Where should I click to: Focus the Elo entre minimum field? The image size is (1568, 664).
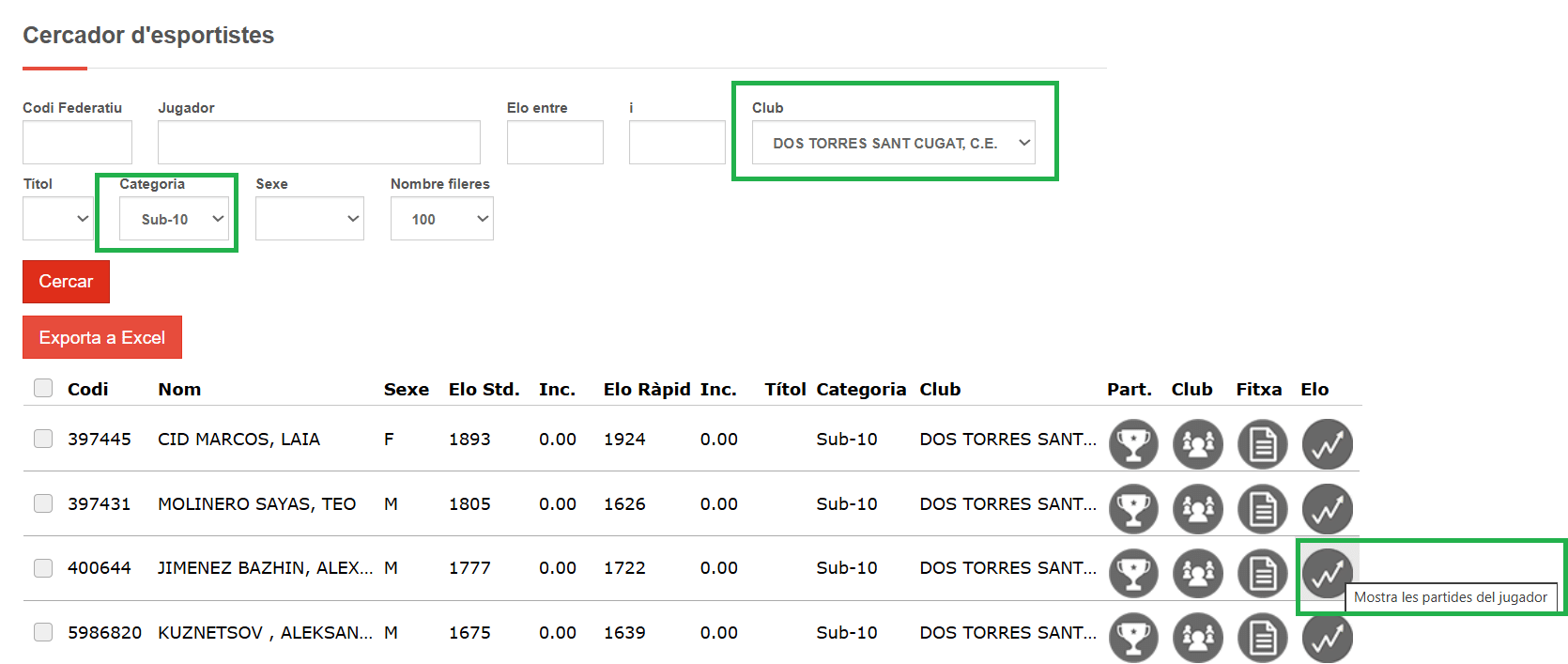[555, 143]
